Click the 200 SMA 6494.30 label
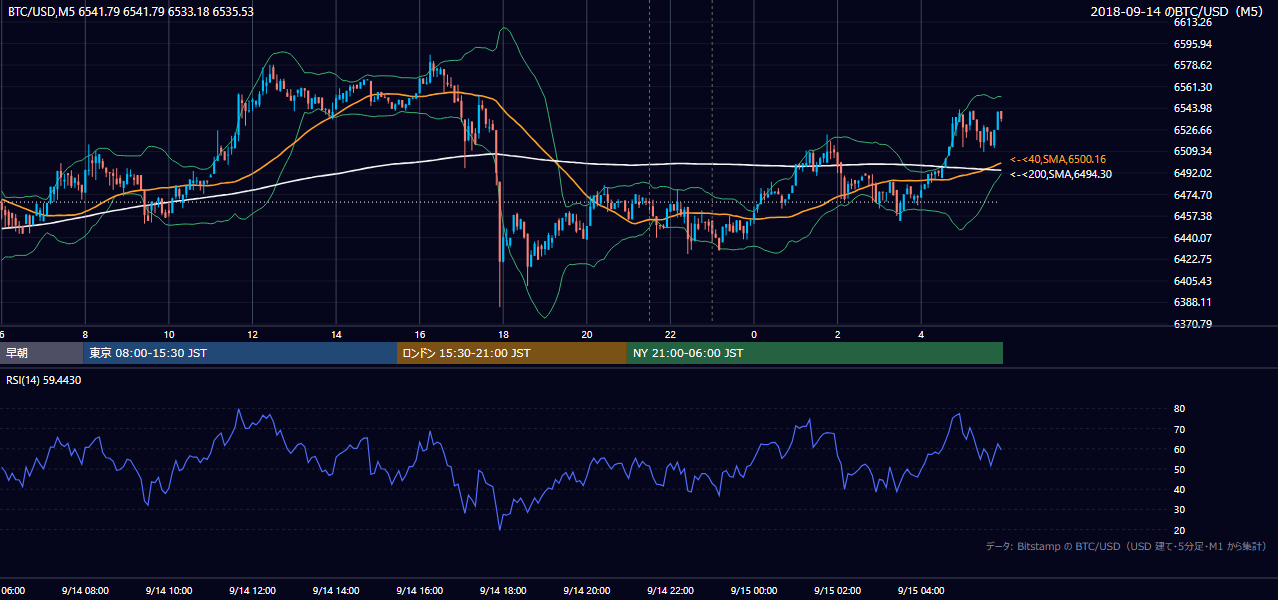The image size is (1278, 600). point(1061,174)
